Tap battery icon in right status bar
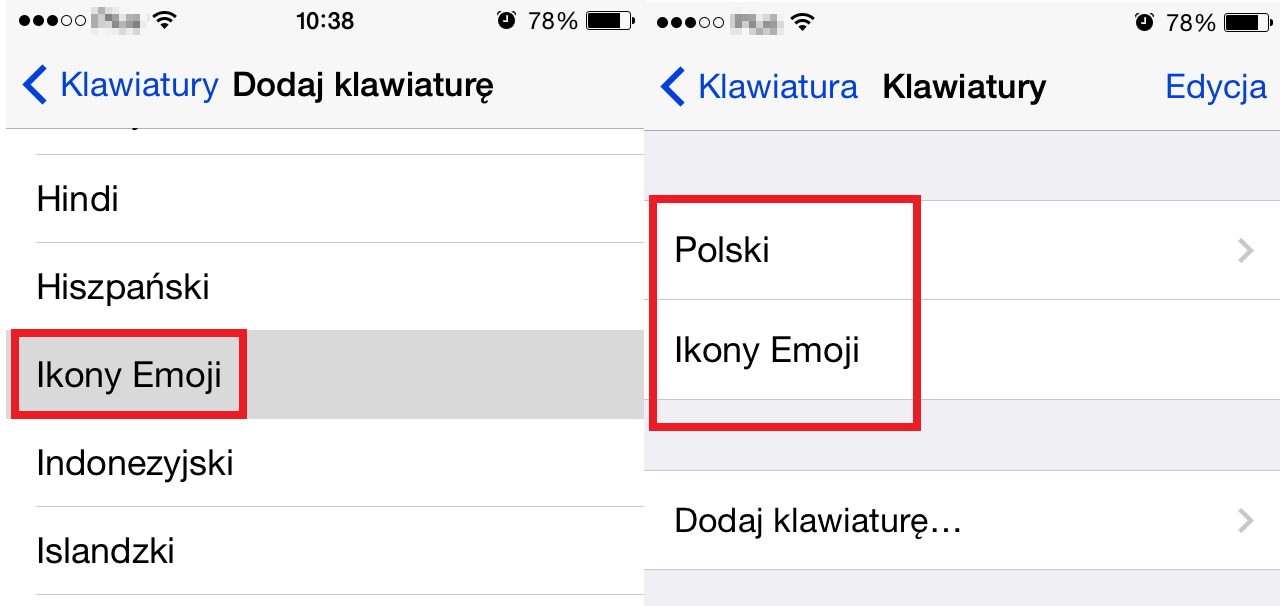This screenshot has height=606, width=1280. pyautogui.click(x=1246, y=22)
